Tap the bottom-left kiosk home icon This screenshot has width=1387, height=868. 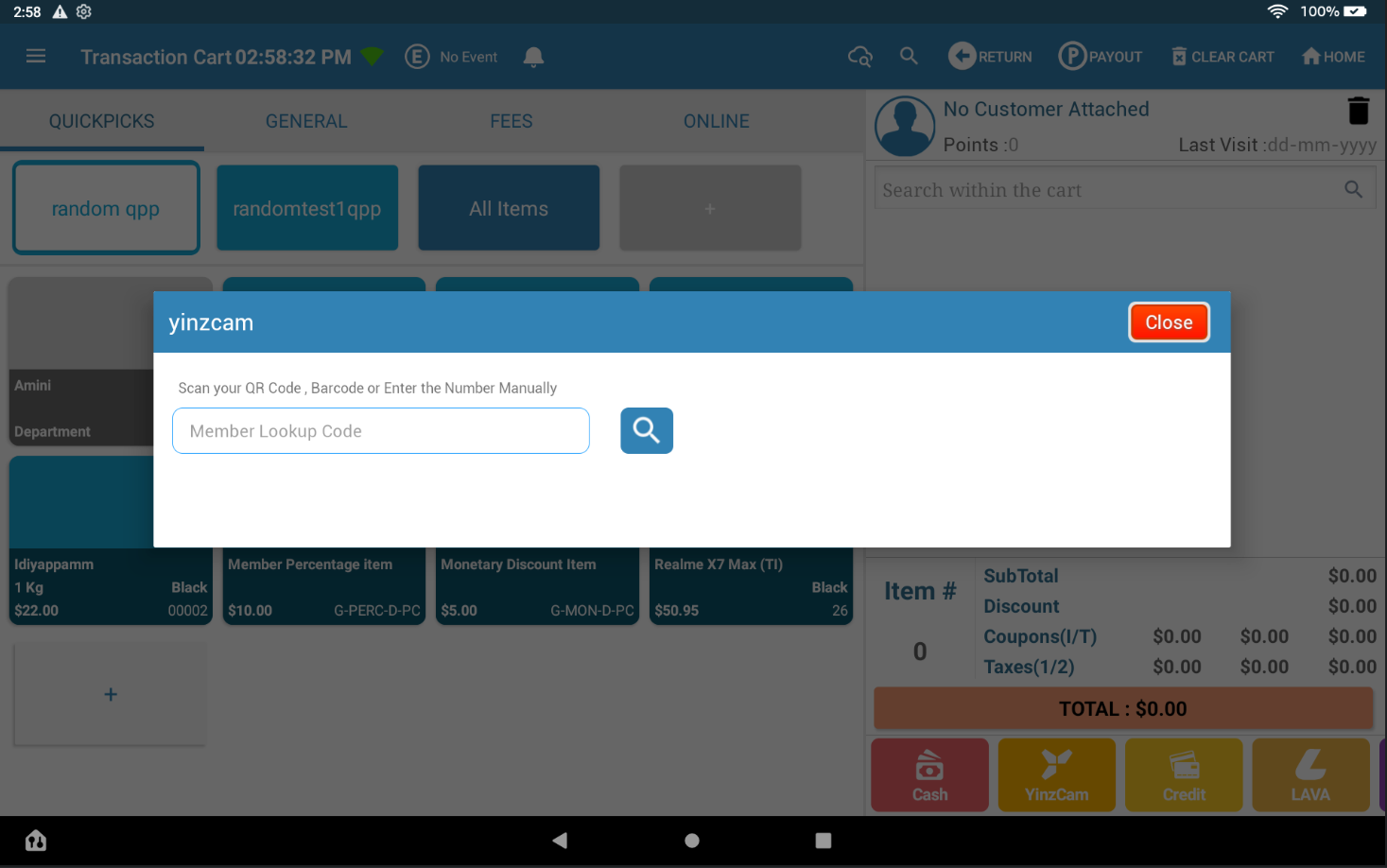tap(36, 840)
